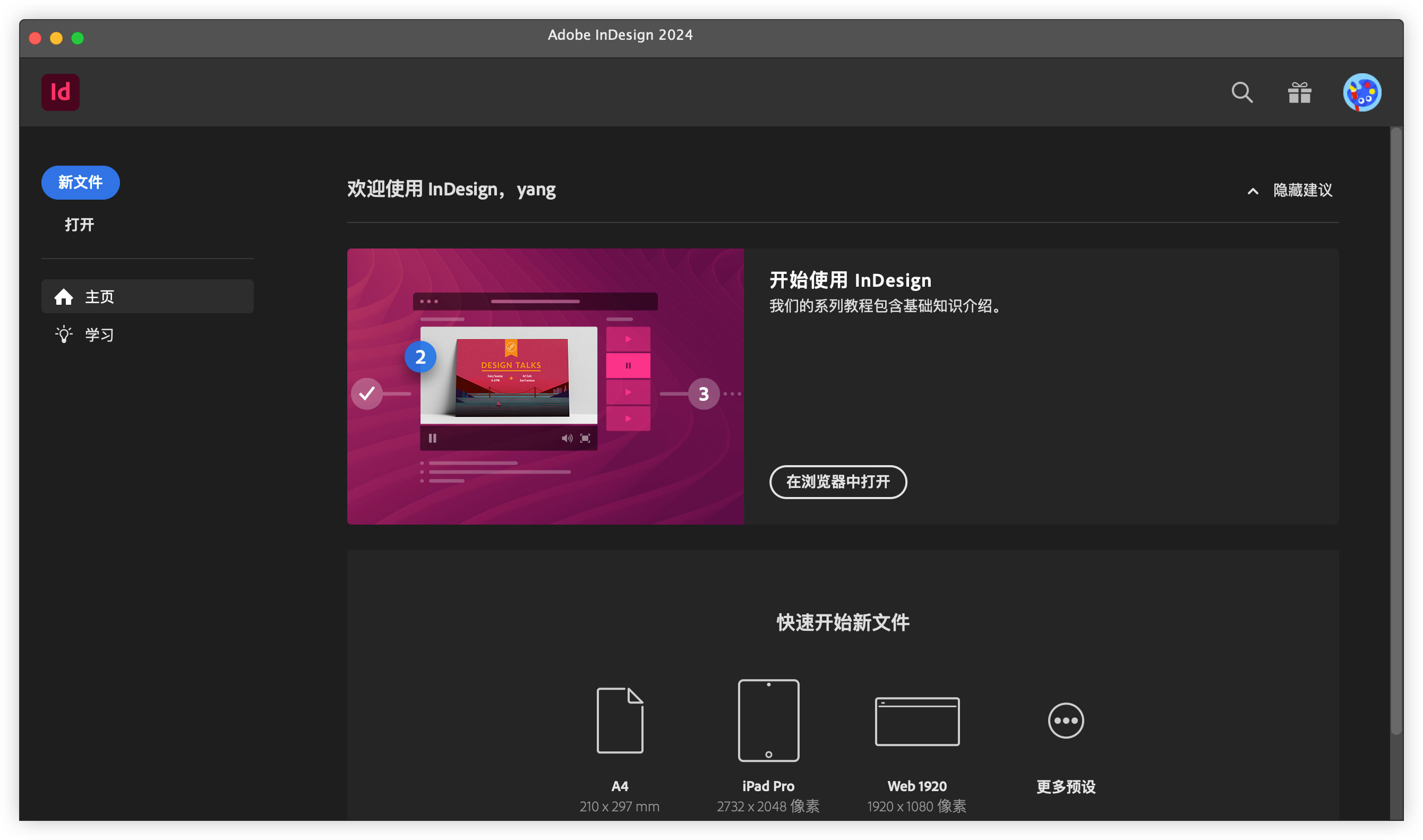Click the '210 x 297 mm' label
Viewport: 1423px width, 840px height.
[x=619, y=806]
